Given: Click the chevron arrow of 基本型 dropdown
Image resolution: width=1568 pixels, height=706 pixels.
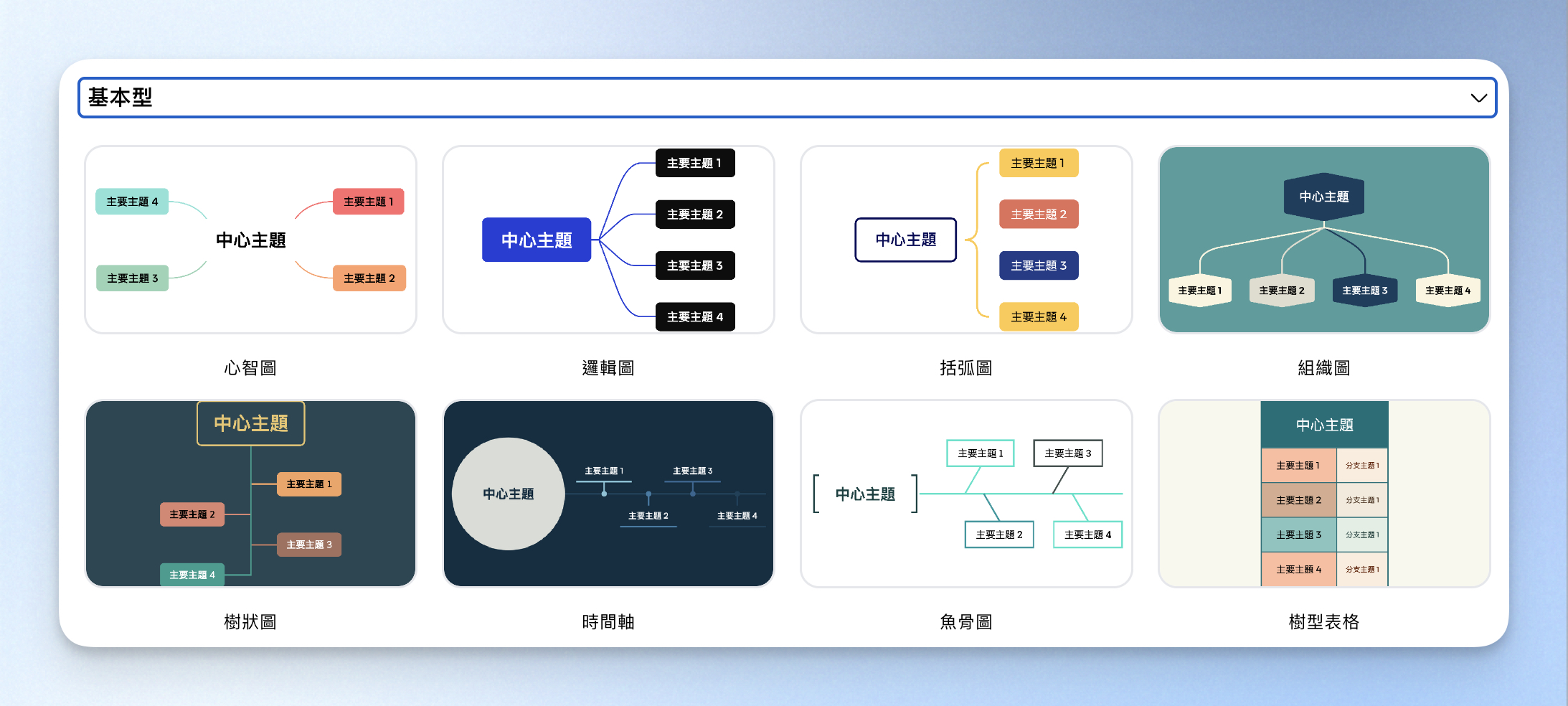Looking at the screenshot, I should 1478,98.
